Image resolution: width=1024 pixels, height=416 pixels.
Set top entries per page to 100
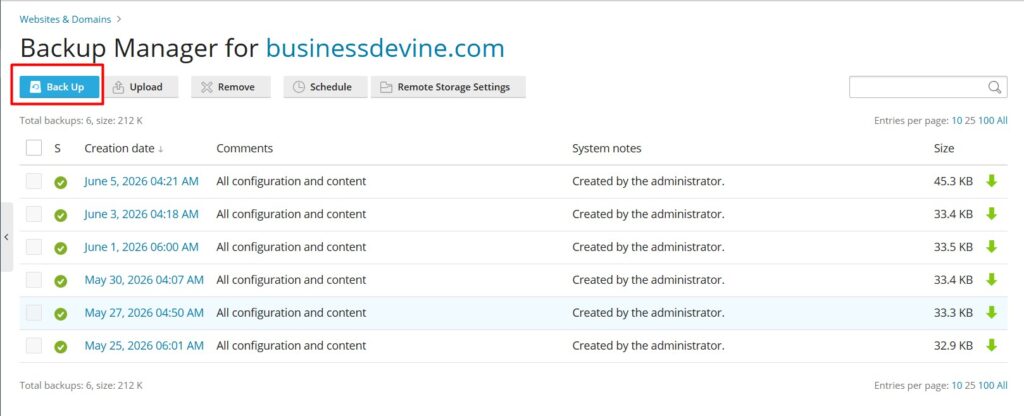(985, 121)
